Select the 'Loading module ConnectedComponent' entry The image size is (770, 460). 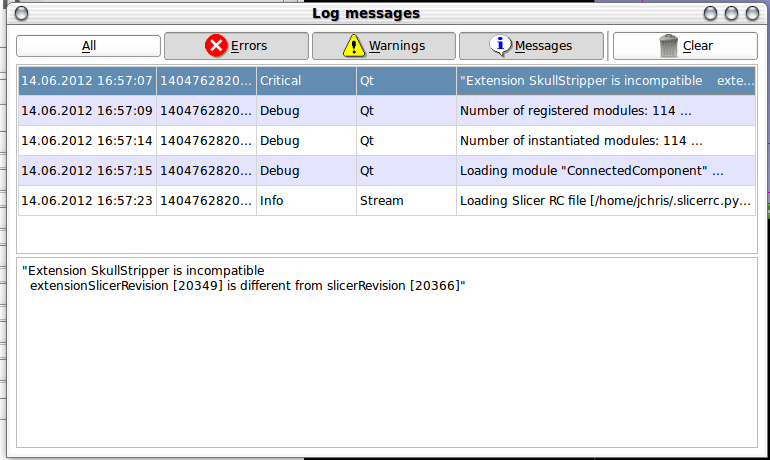pos(590,171)
